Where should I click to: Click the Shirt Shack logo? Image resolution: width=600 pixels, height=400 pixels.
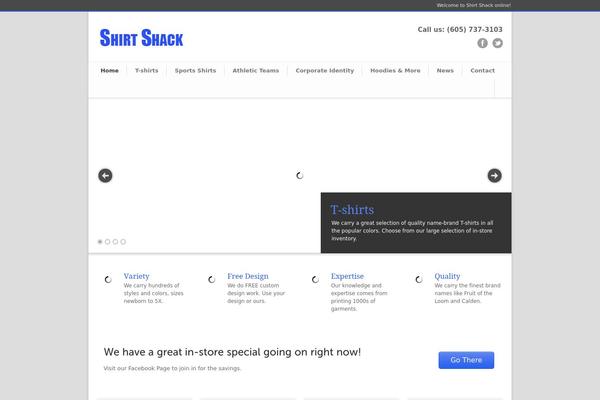click(x=141, y=38)
